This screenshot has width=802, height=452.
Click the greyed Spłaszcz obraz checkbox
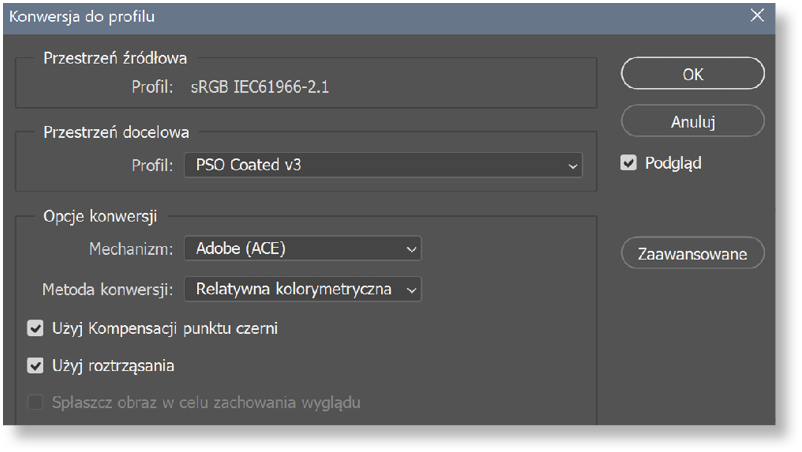(x=35, y=403)
